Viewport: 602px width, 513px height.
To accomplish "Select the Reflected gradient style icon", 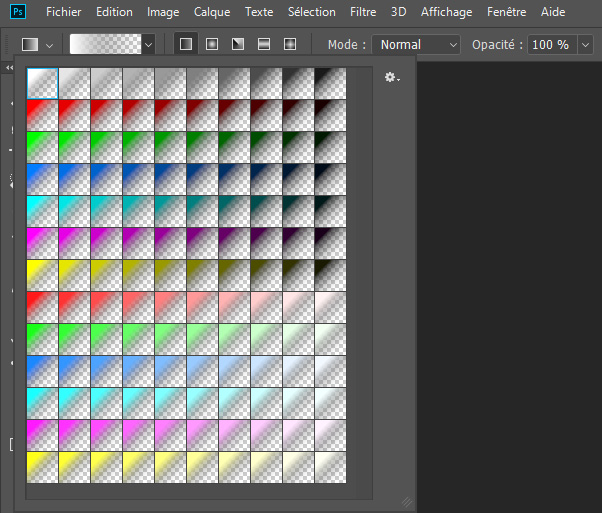I will point(264,45).
